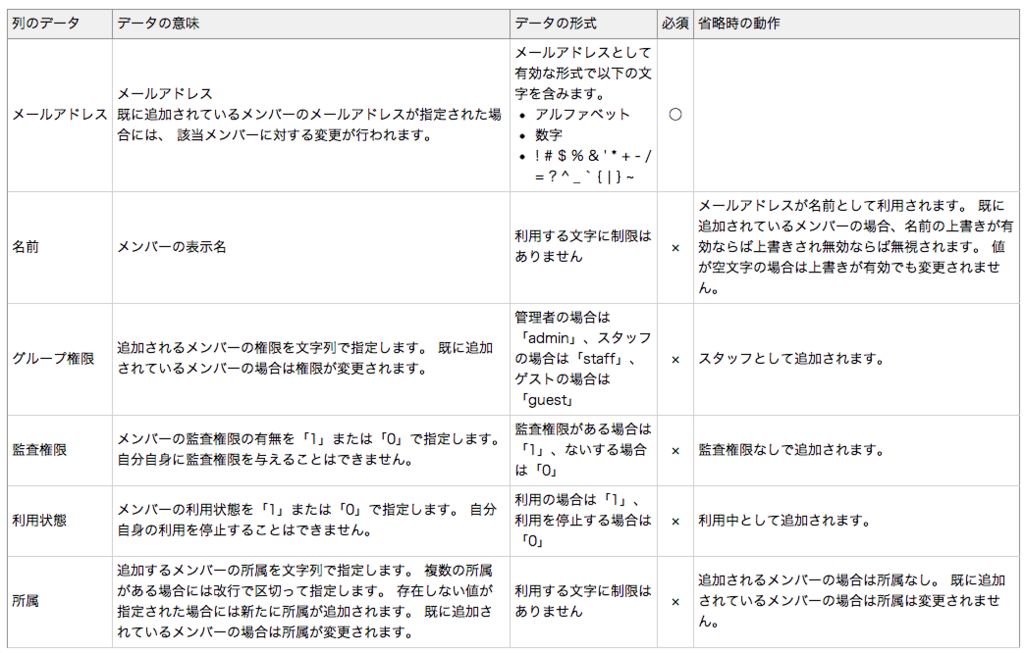Screen dimensions: 1024x653
Task: Click the 数字 bullet item
Action: click(549, 135)
